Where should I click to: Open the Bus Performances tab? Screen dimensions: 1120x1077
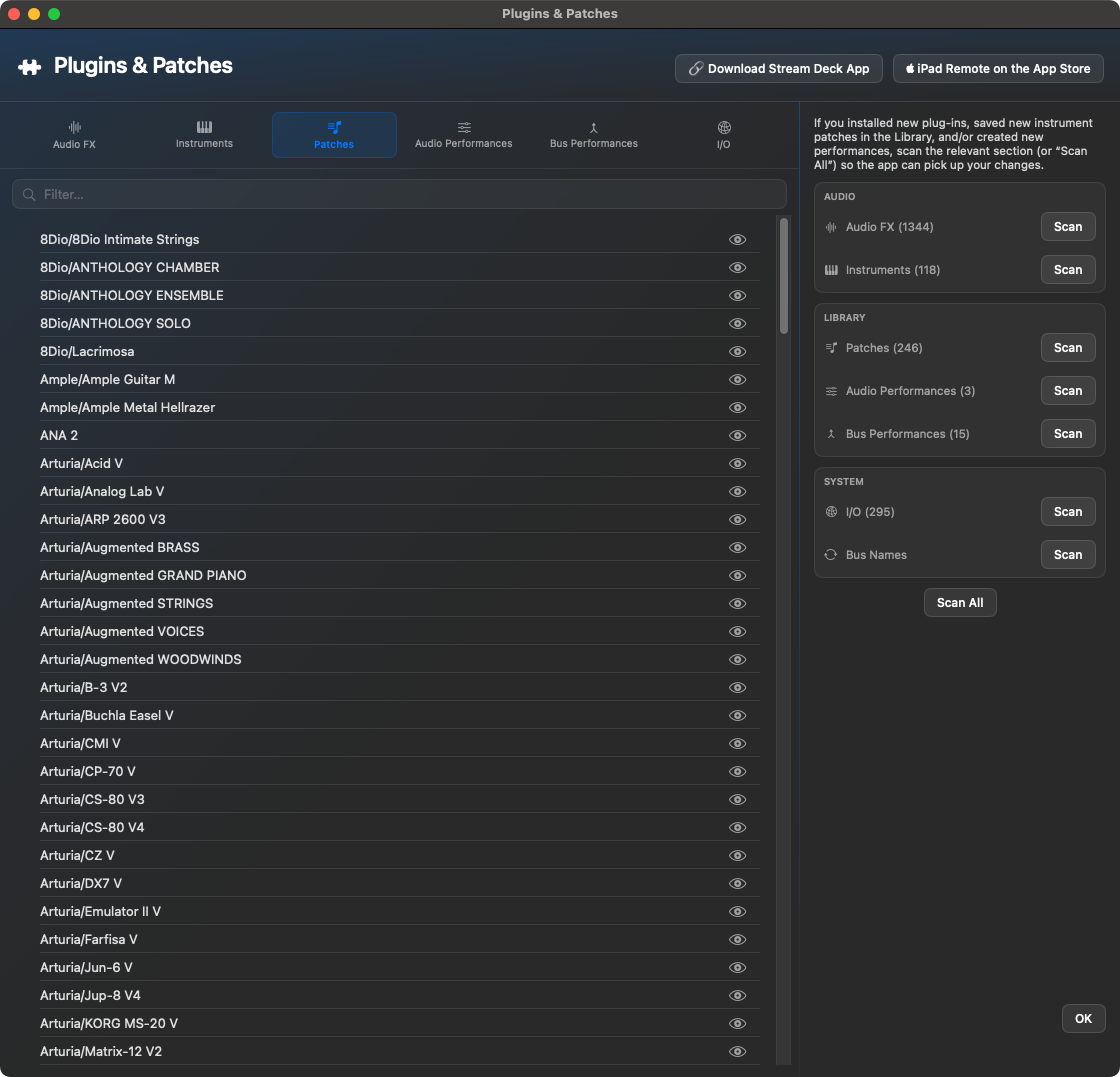pos(594,135)
